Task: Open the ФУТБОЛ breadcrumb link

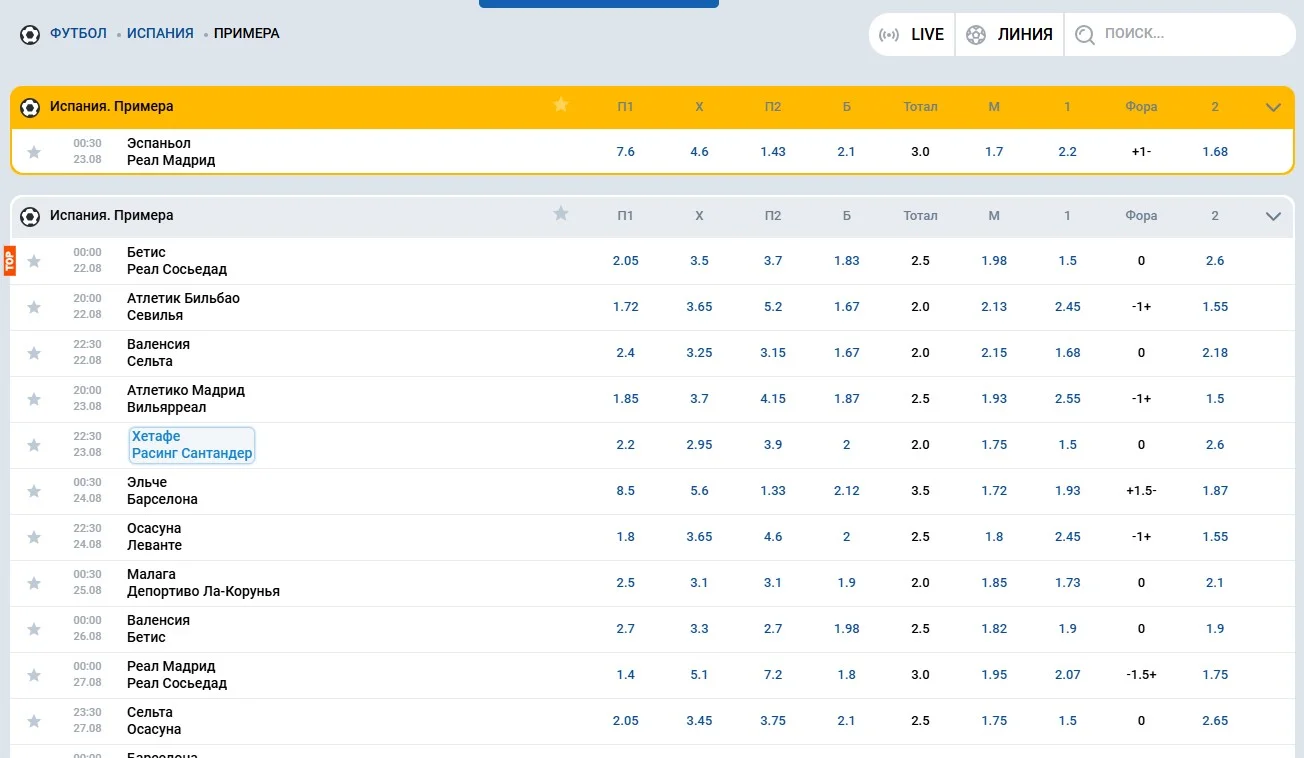Action: 78,34
